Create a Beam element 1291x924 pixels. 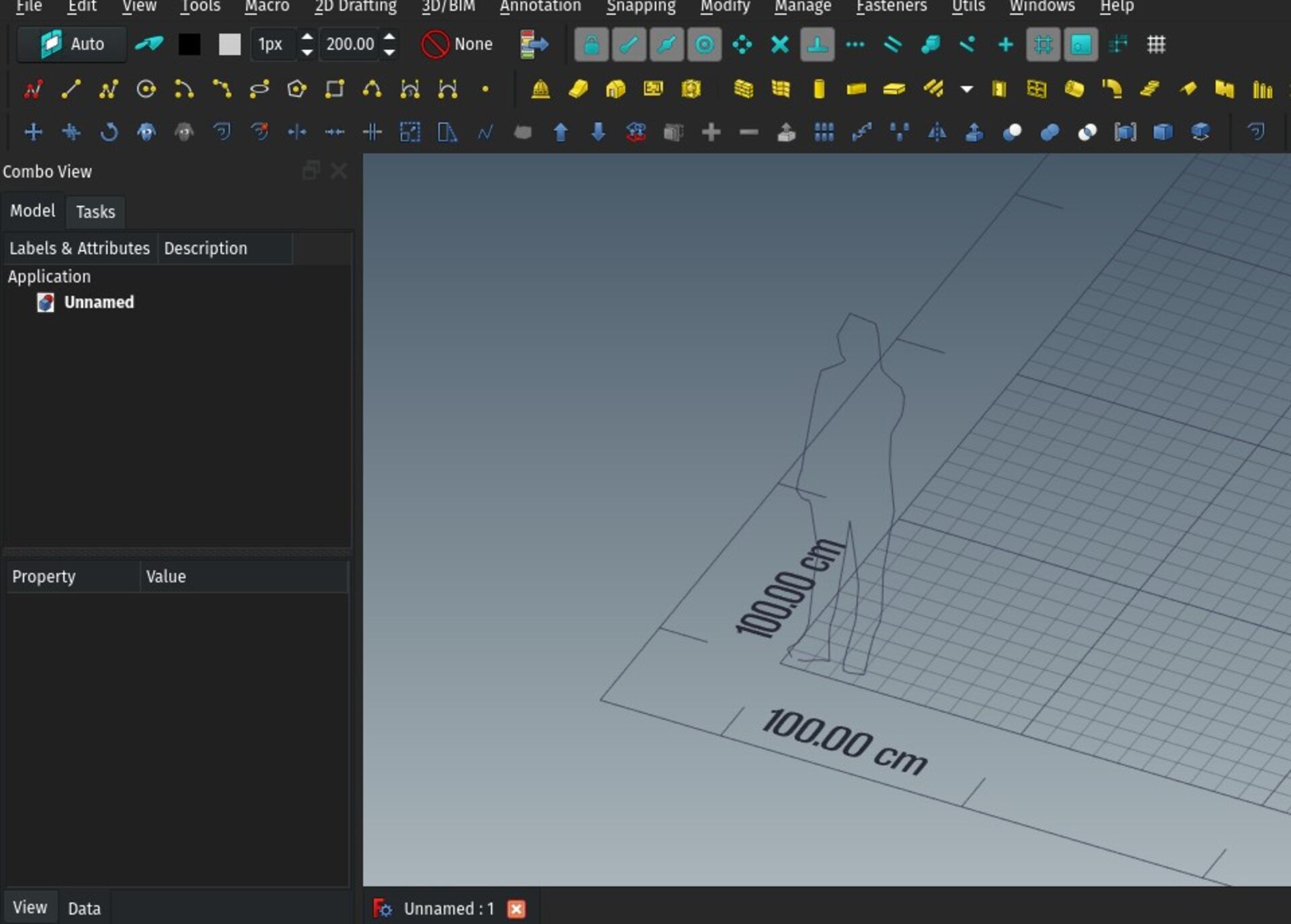856,89
